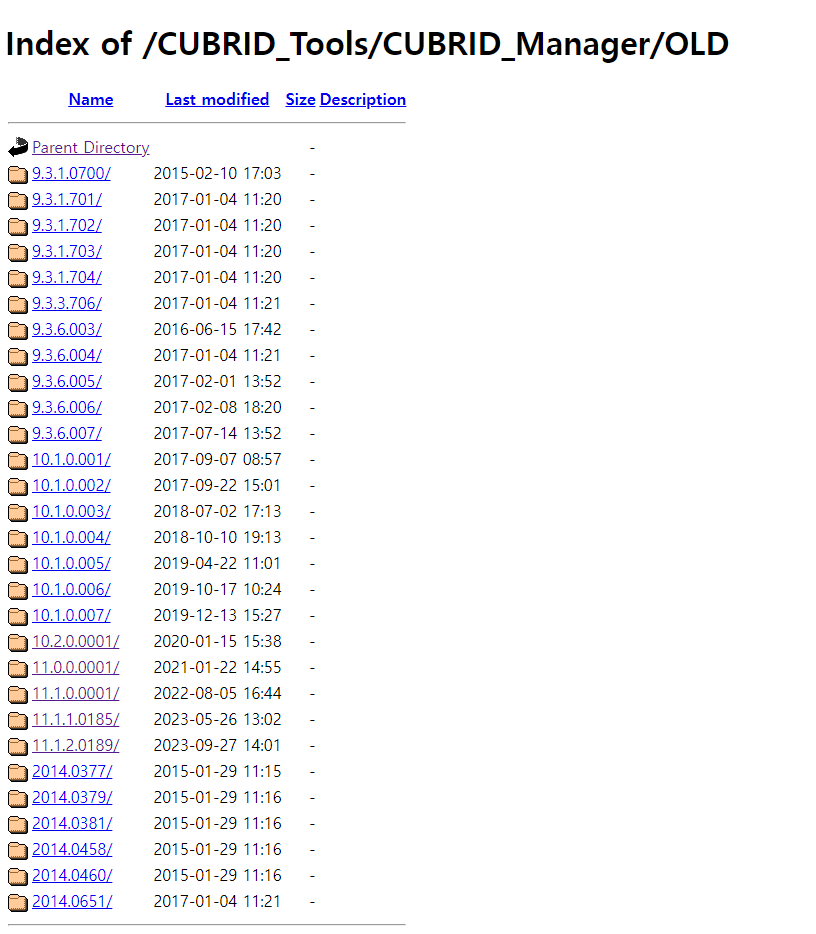Image resolution: width=816 pixels, height=934 pixels.
Task: Open the 10.1.0.001/ directory link
Action: pos(71,459)
